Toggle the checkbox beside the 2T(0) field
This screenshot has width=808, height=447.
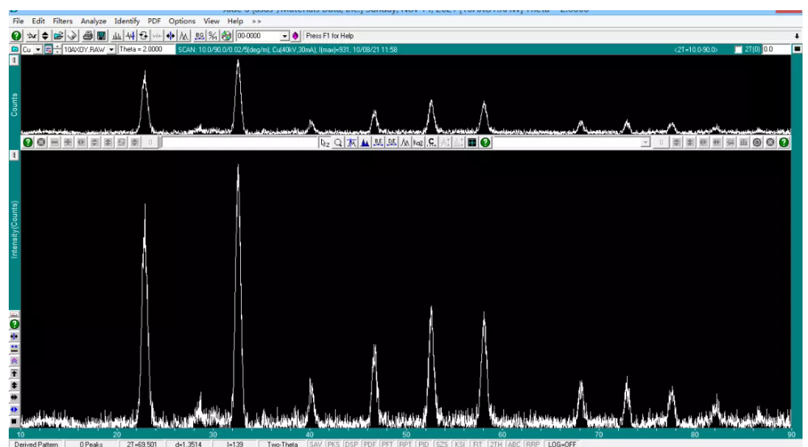pyautogui.click(x=738, y=49)
